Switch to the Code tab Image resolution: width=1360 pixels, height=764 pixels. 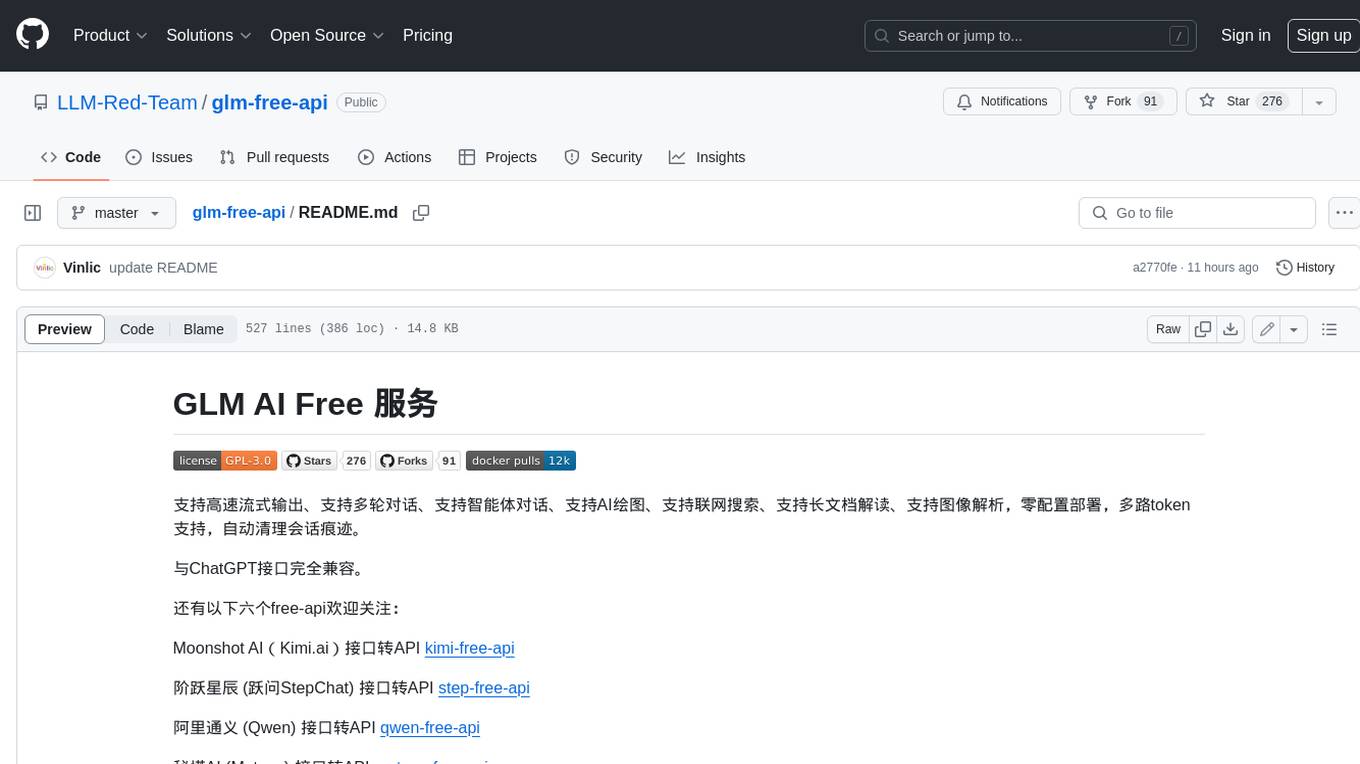[71, 157]
